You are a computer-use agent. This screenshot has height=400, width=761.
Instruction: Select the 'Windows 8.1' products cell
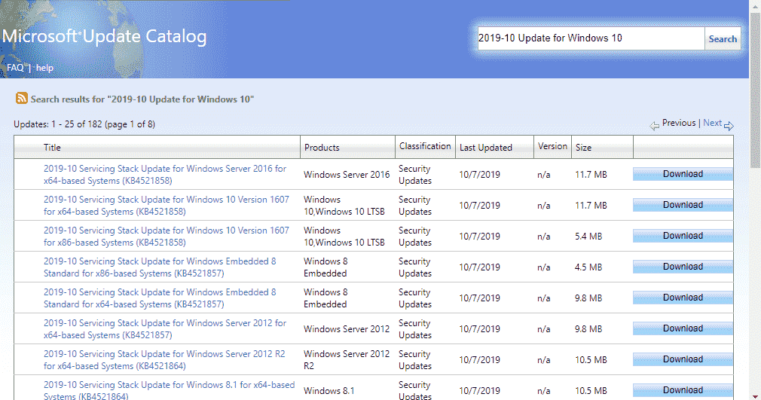pyautogui.click(x=329, y=391)
